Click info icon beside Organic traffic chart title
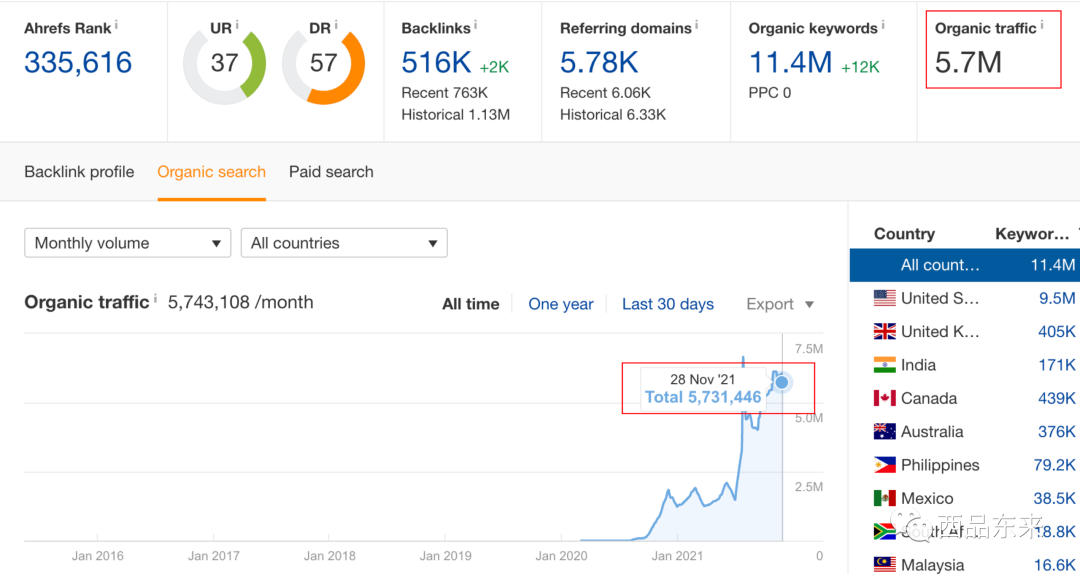 (155, 299)
